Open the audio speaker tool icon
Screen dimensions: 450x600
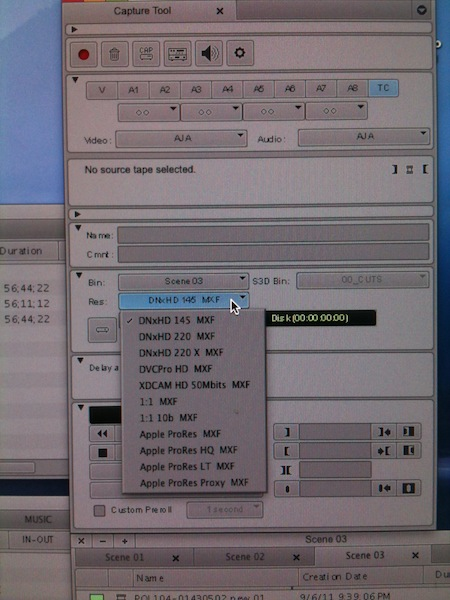coord(209,53)
